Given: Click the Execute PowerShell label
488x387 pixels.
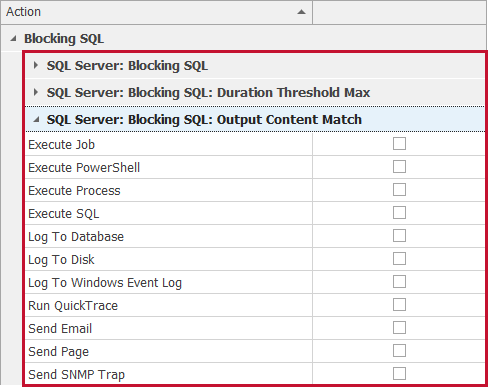Looking at the screenshot, I should [x=84, y=168].
